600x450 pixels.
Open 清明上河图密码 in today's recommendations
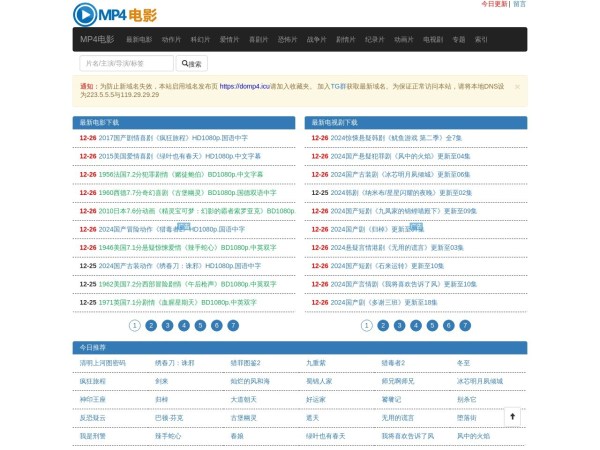point(103,363)
